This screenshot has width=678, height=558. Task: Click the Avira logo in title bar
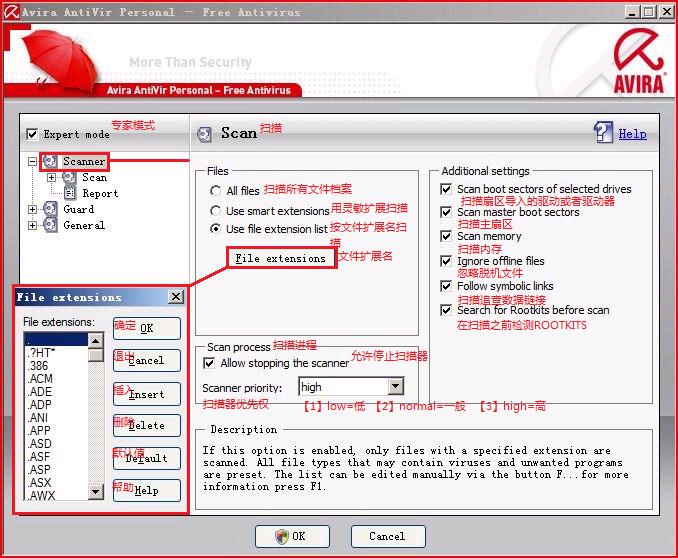click(11, 12)
